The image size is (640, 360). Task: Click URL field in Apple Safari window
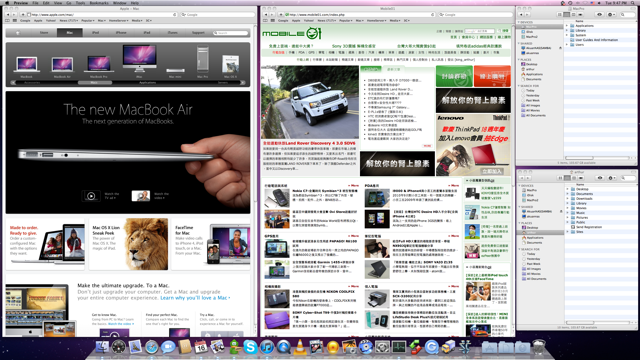pyautogui.click(x=102, y=14)
